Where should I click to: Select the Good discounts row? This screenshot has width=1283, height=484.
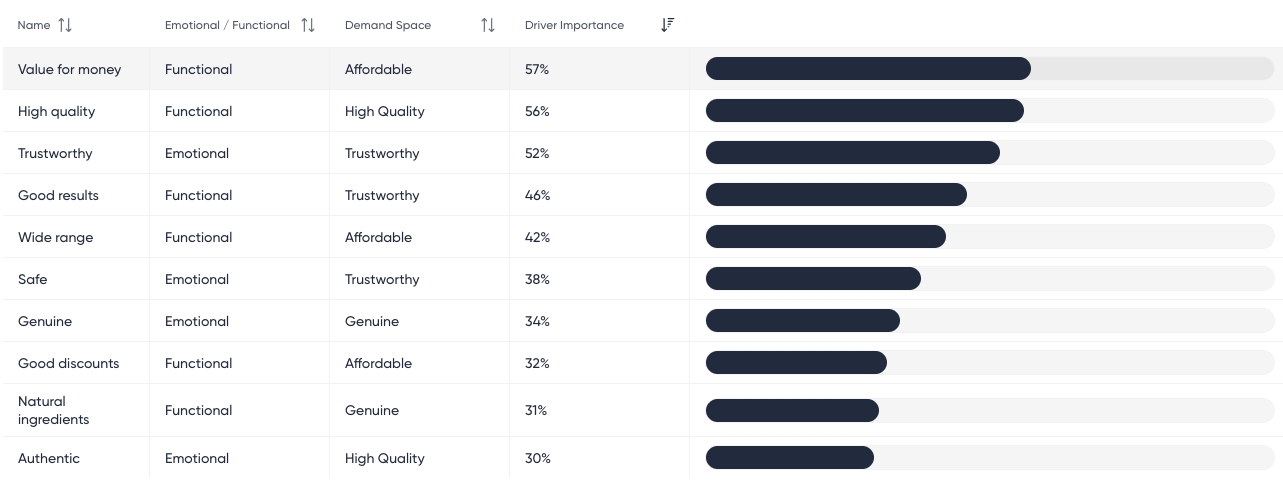click(68, 363)
